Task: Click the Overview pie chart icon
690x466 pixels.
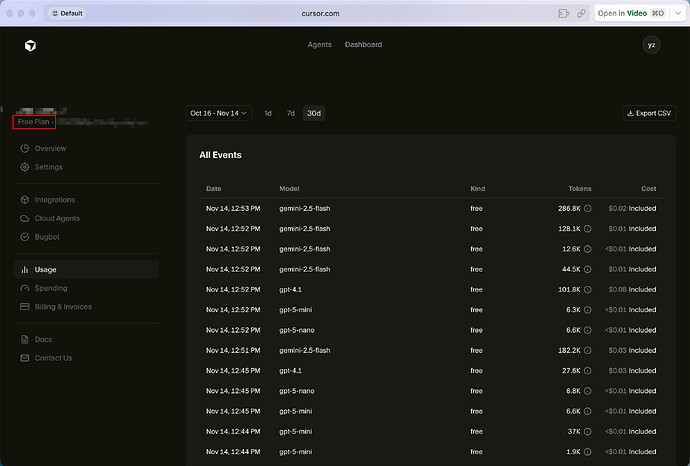Action: 25,148
